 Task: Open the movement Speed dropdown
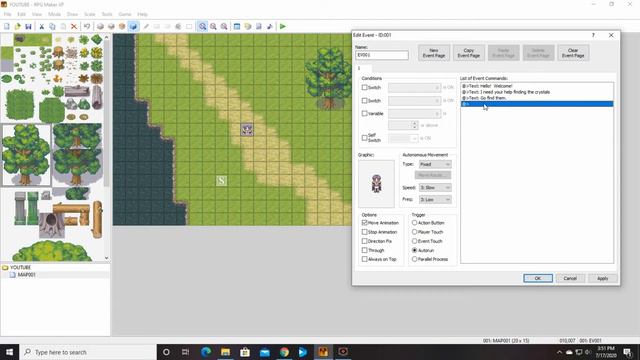pos(435,188)
